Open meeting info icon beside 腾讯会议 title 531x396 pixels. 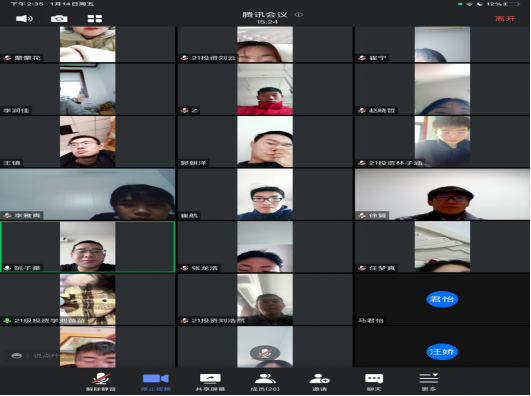click(298, 15)
